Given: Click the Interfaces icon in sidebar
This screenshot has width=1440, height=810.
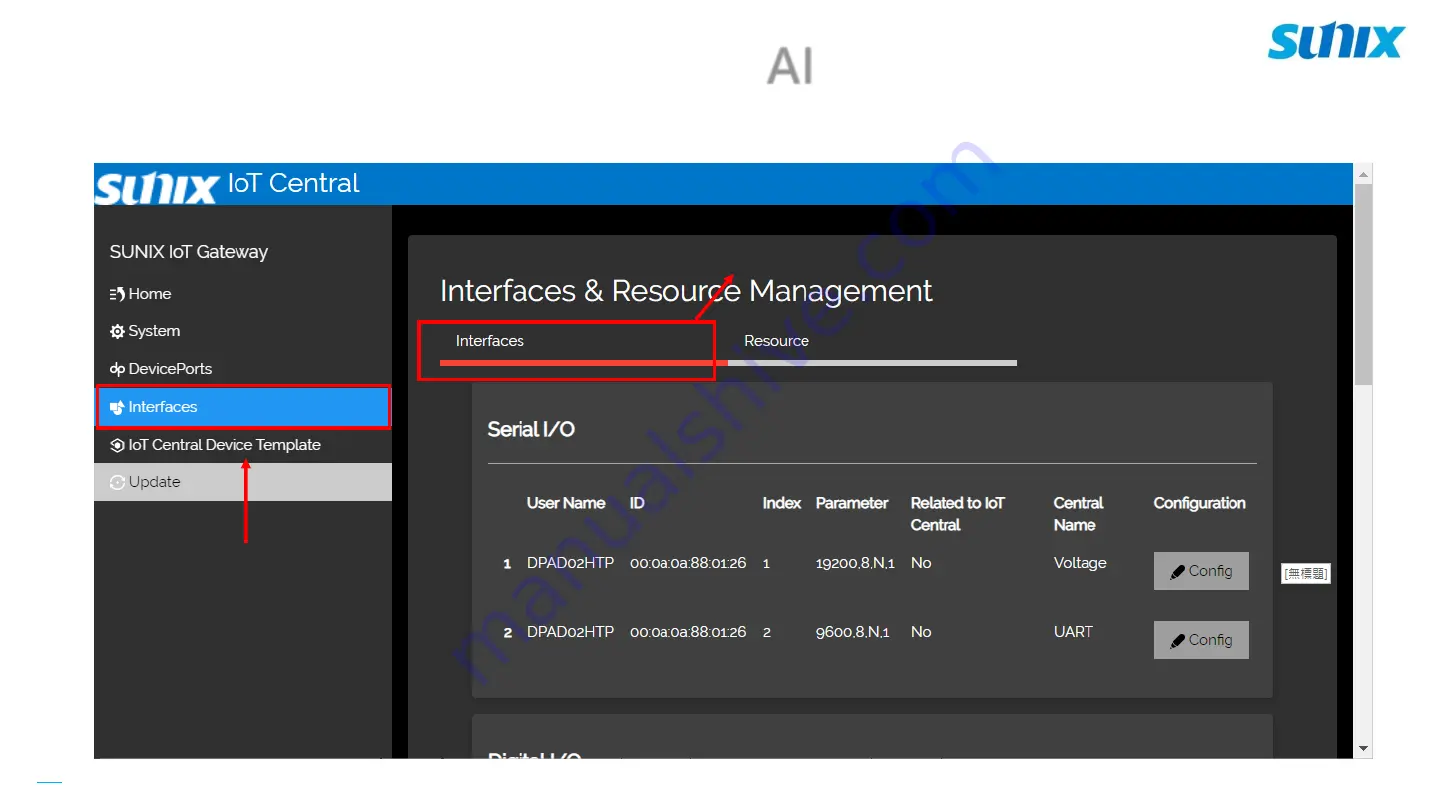Looking at the screenshot, I should 117,407.
